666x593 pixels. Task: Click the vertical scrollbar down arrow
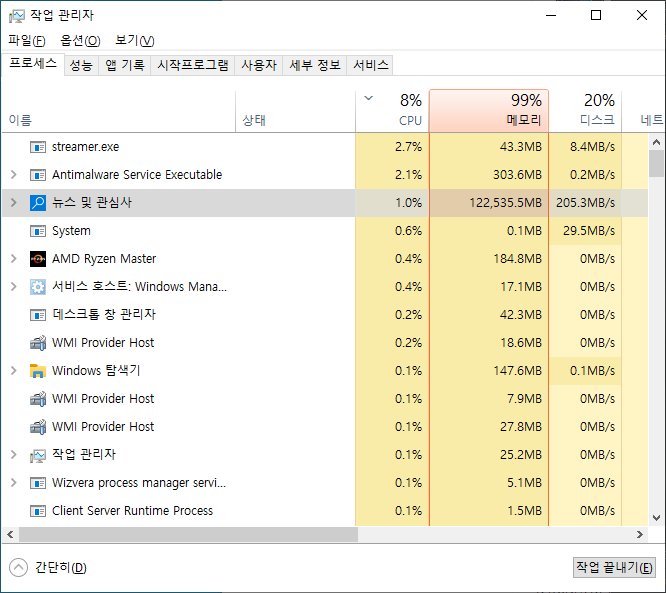(656, 518)
